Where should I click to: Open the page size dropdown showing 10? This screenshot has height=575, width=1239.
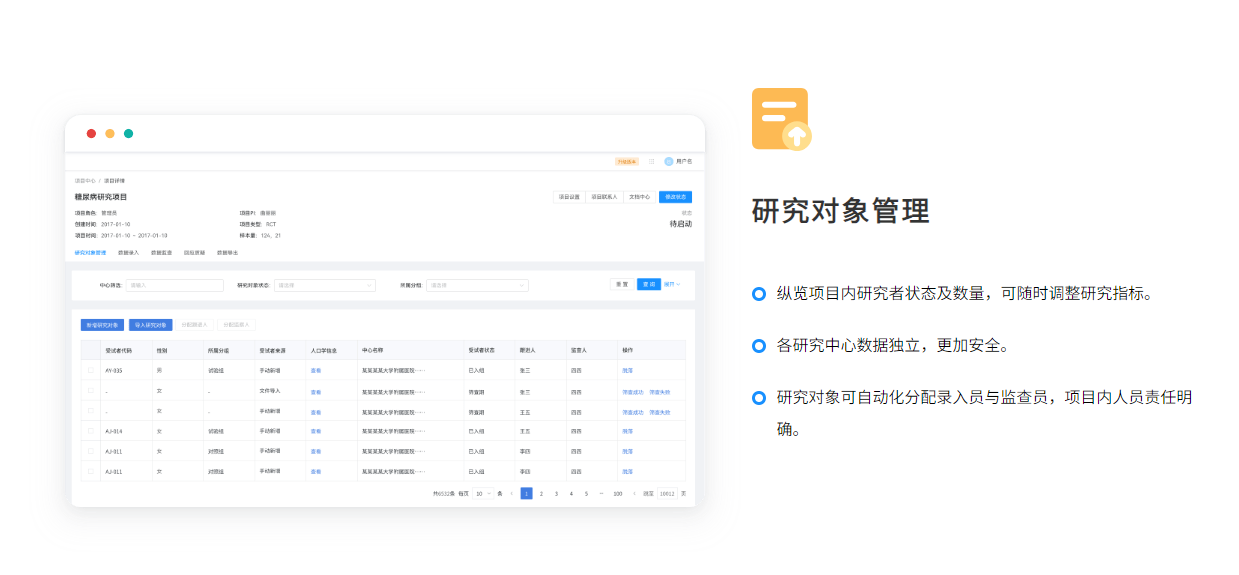[x=483, y=493]
